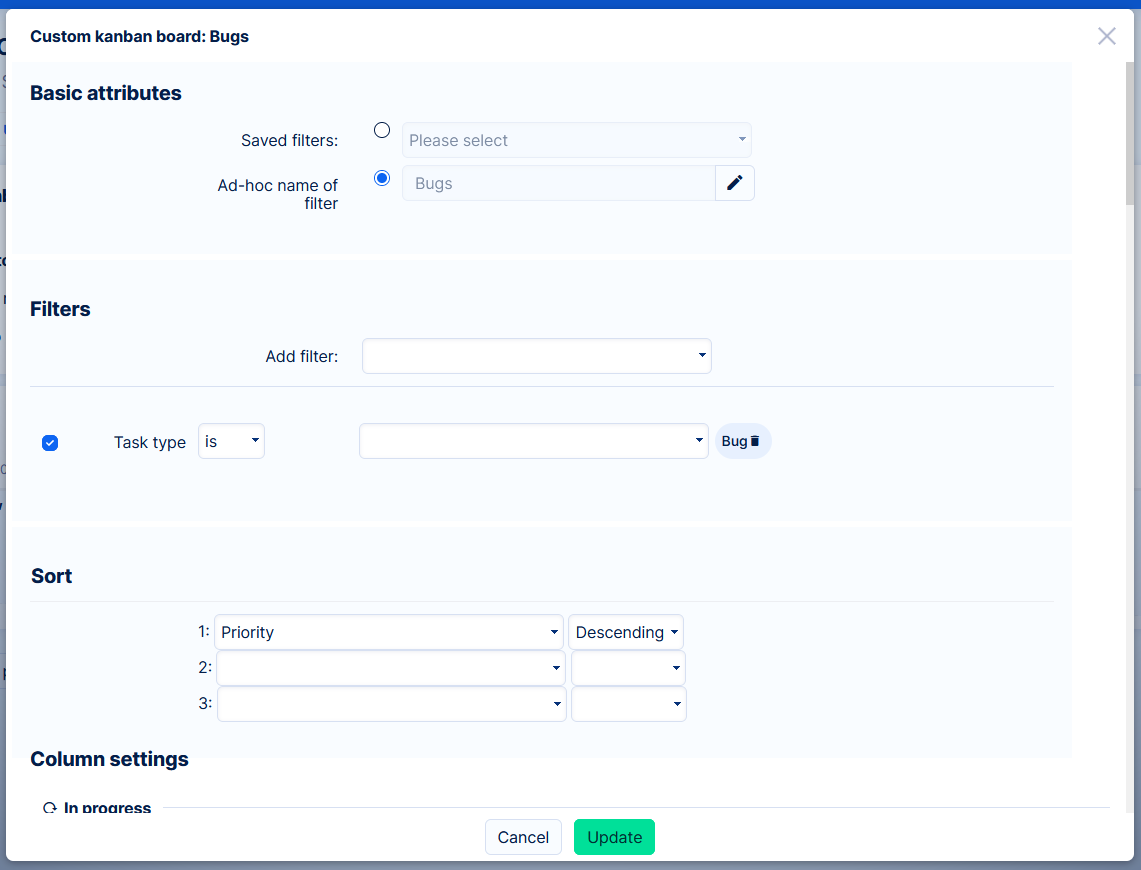The image size is (1141, 870).
Task: Open the first sort Priority dropdown
Action: (x=389, y=632)
